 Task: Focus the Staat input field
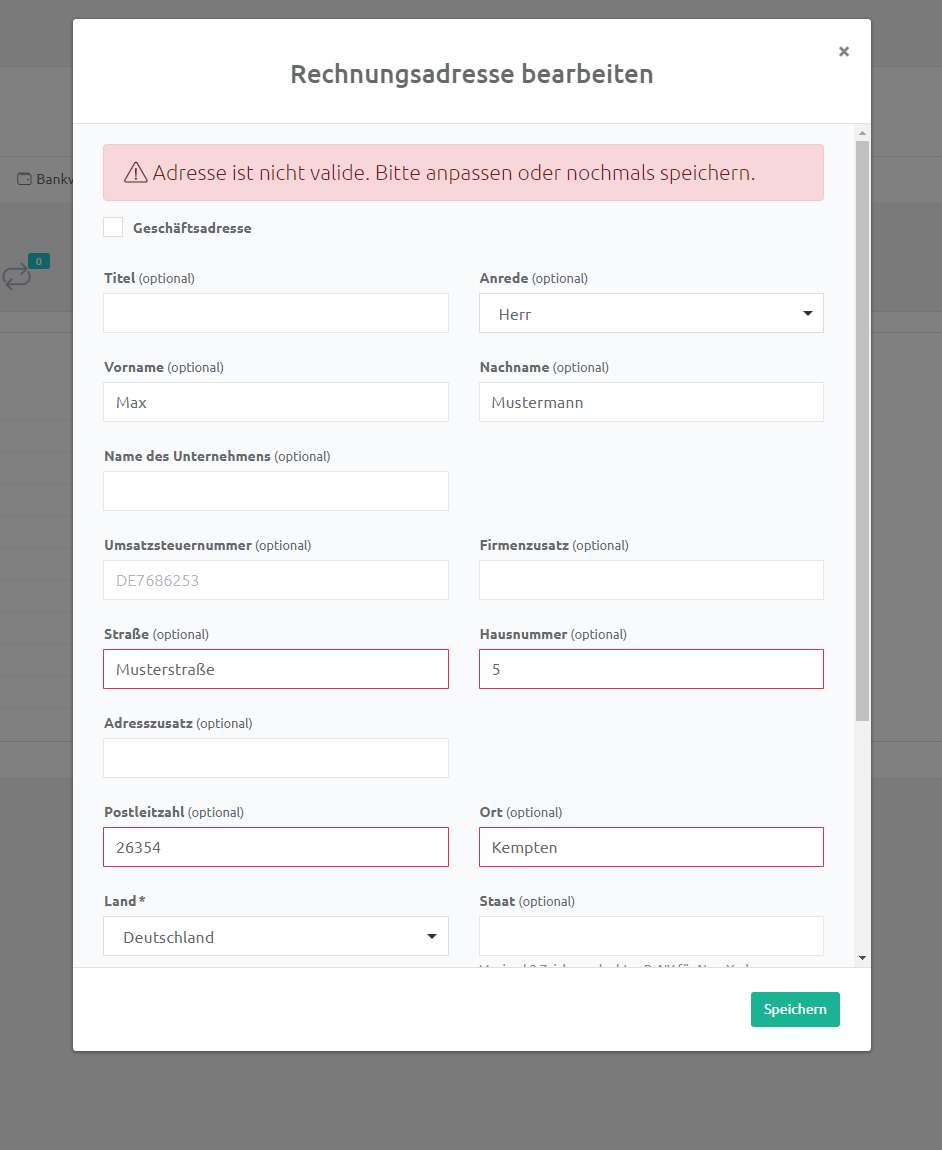point(651,936)
